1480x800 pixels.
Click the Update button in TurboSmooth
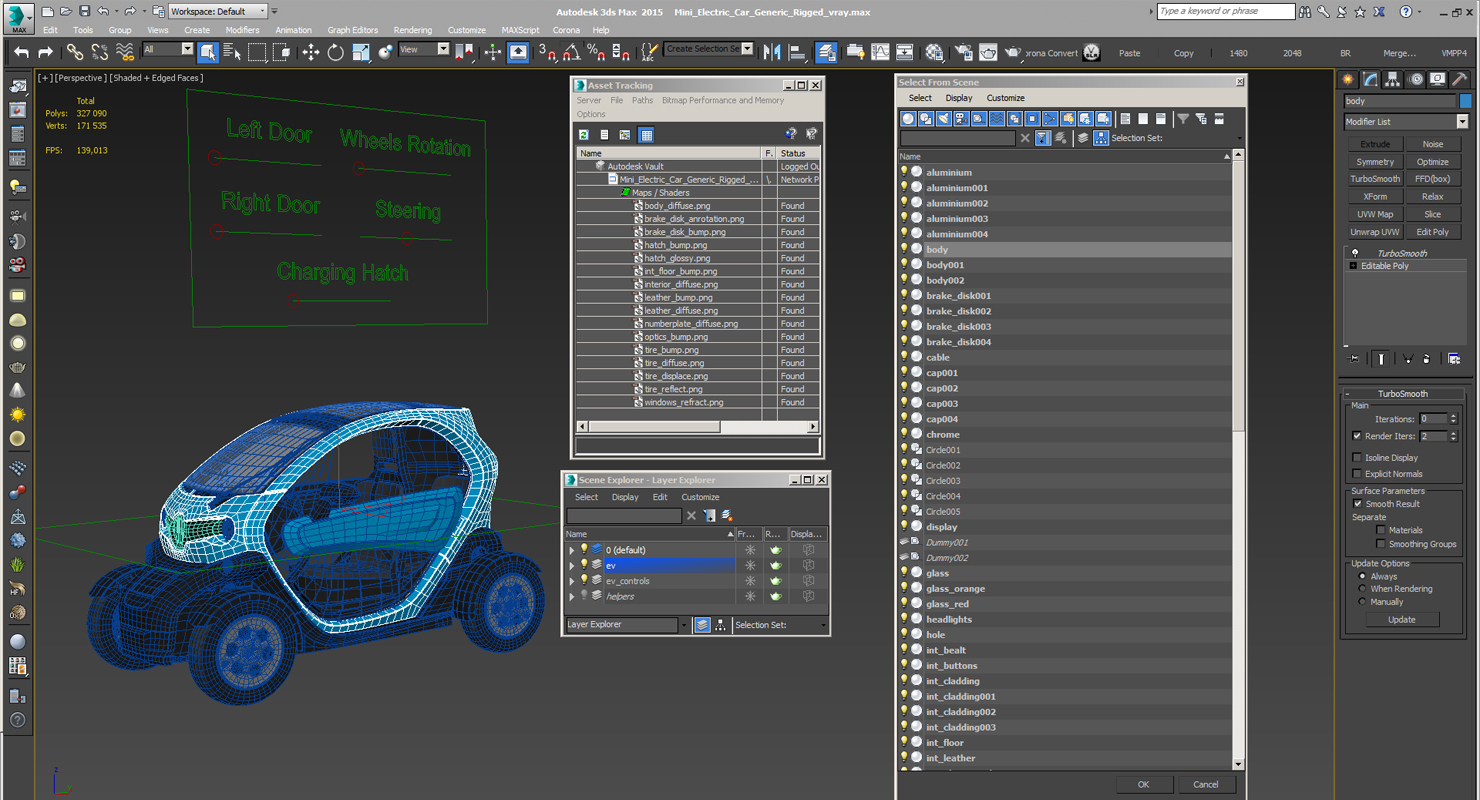(x=1401, y=620)
